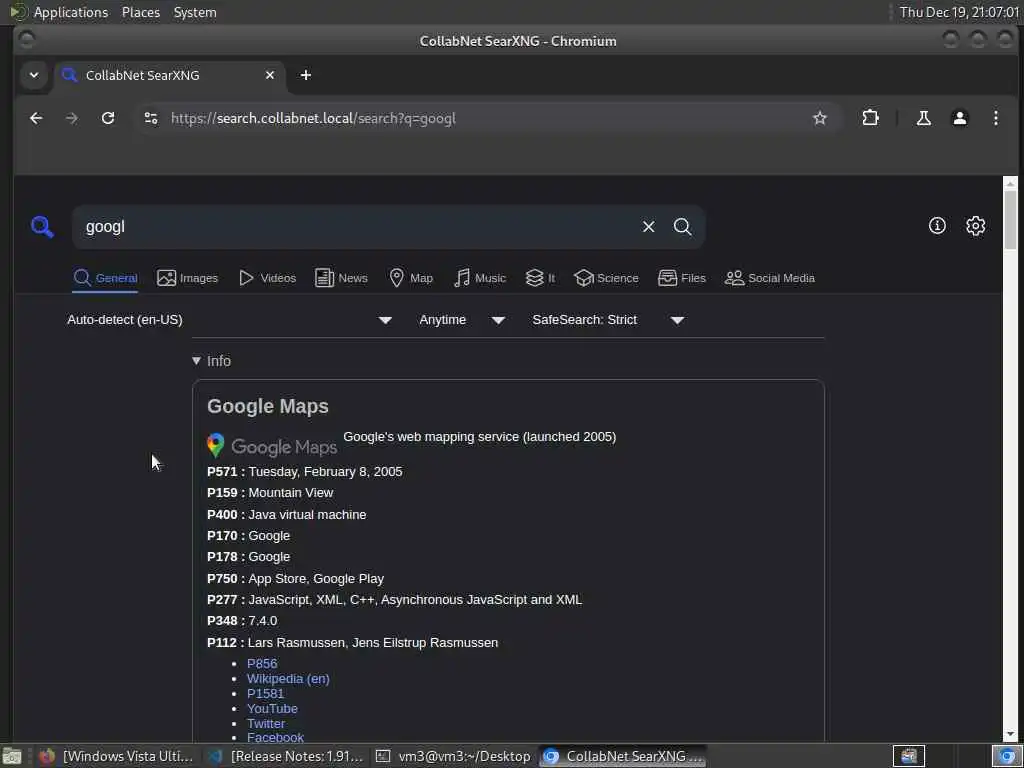View site information icon in address bar

click(x=151, y=118)
